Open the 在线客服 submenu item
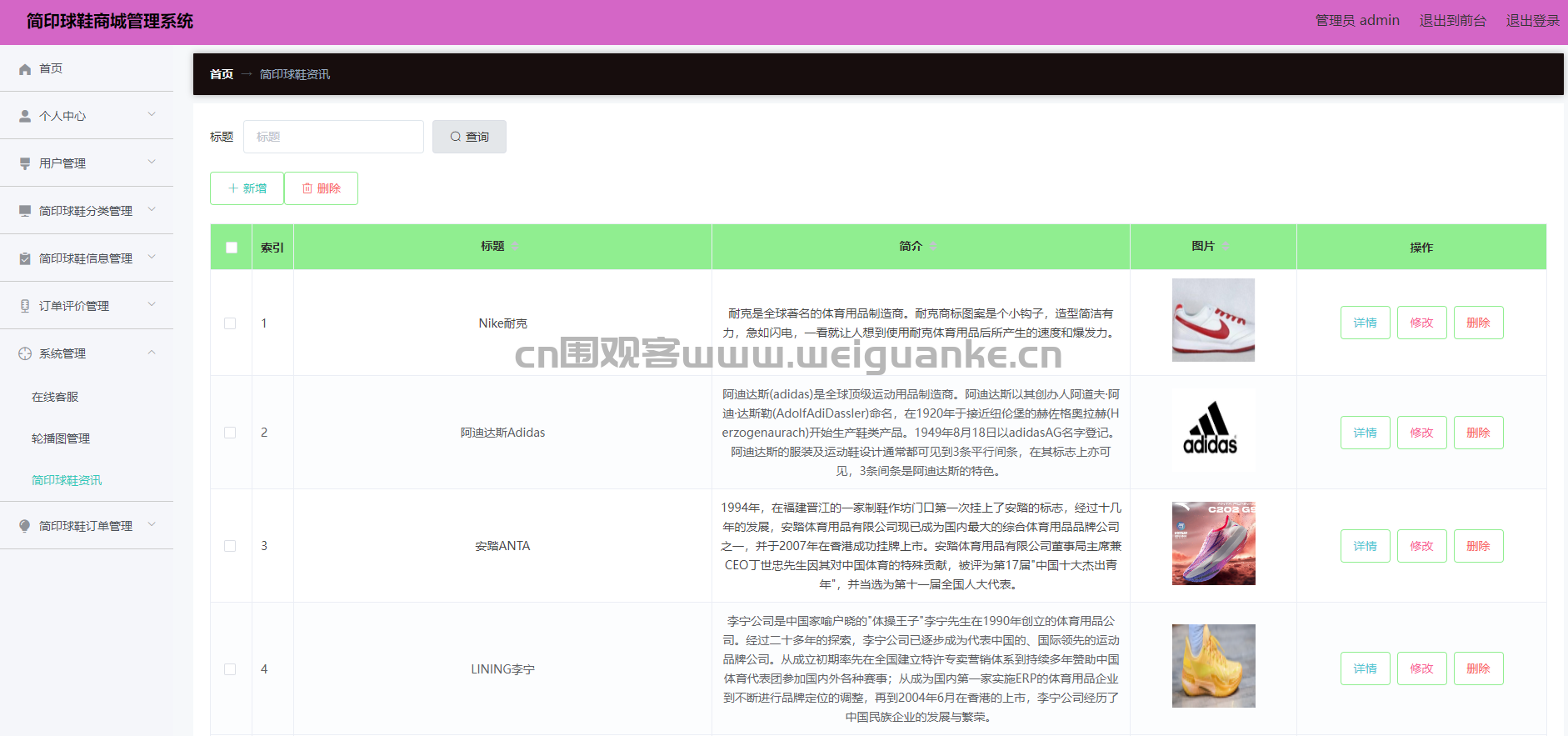Screen dimensions: 1568x736 point(87,397)
